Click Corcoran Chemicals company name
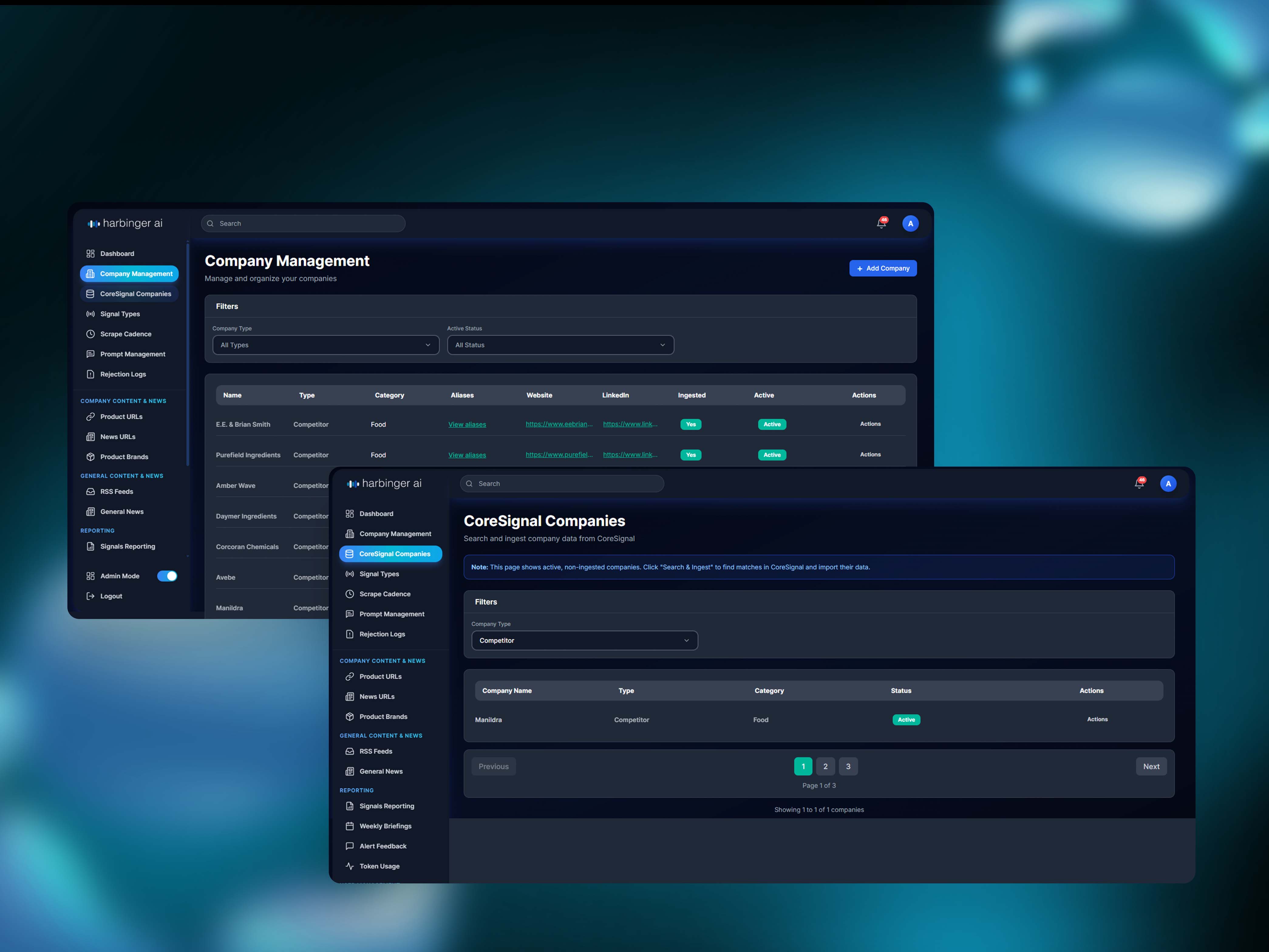This screenshot has width=1269, height=952. [x=247, y=546]
